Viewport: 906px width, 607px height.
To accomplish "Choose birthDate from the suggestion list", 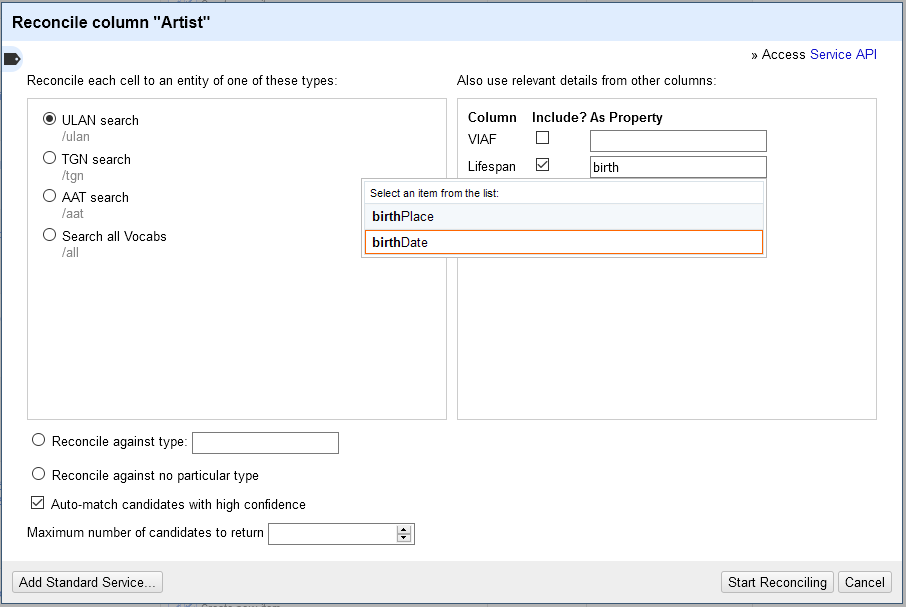I will 563,242.
